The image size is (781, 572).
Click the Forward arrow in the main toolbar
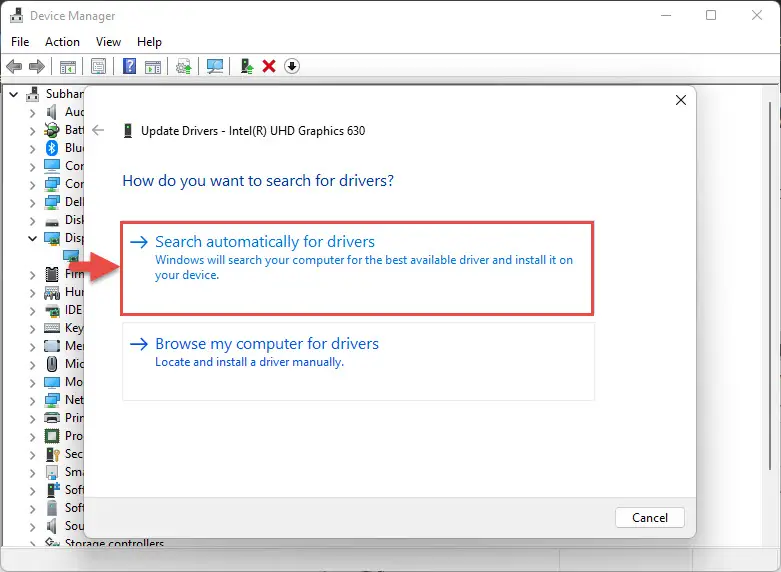coord(37,66)
